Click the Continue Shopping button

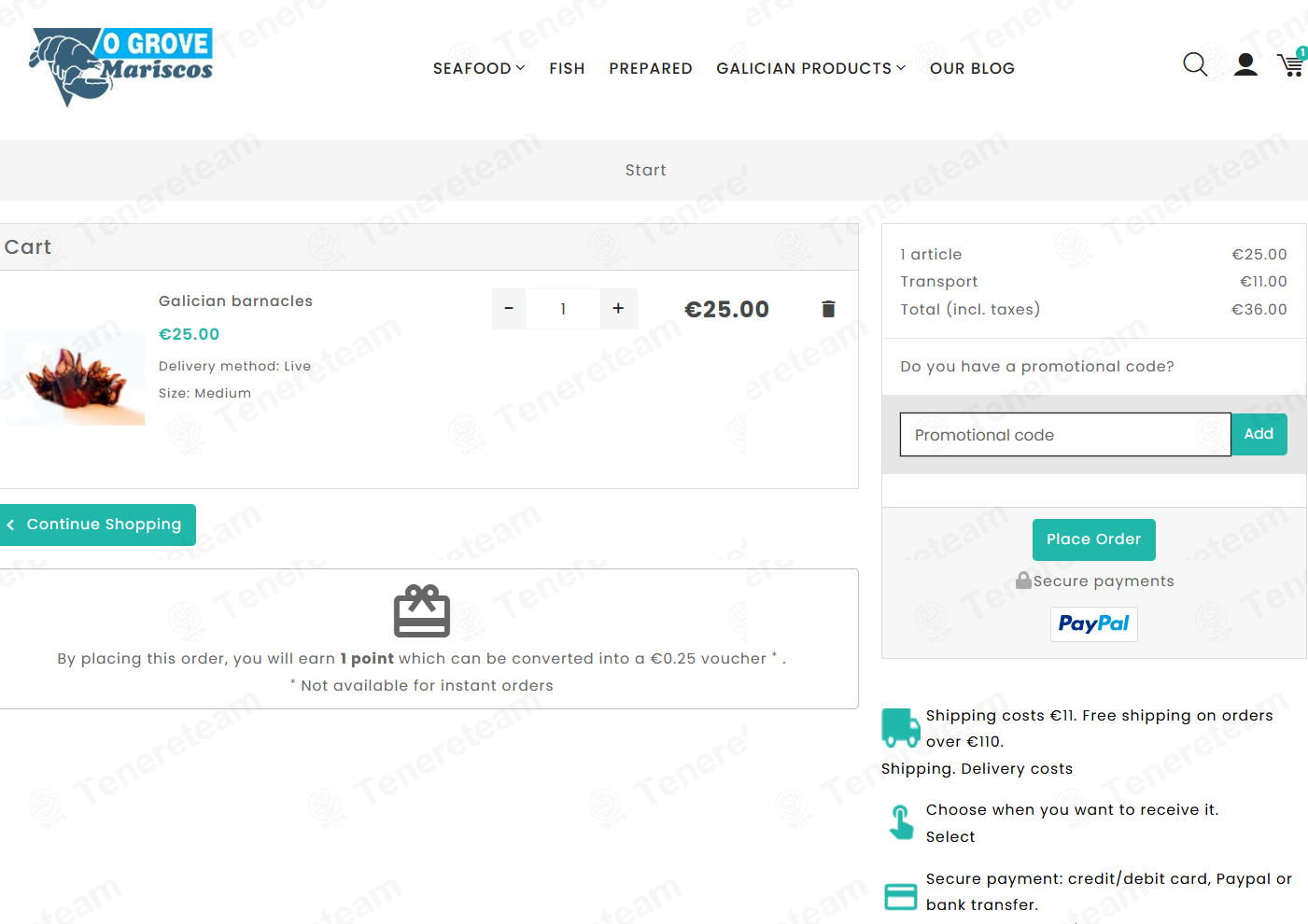point(97,525)
